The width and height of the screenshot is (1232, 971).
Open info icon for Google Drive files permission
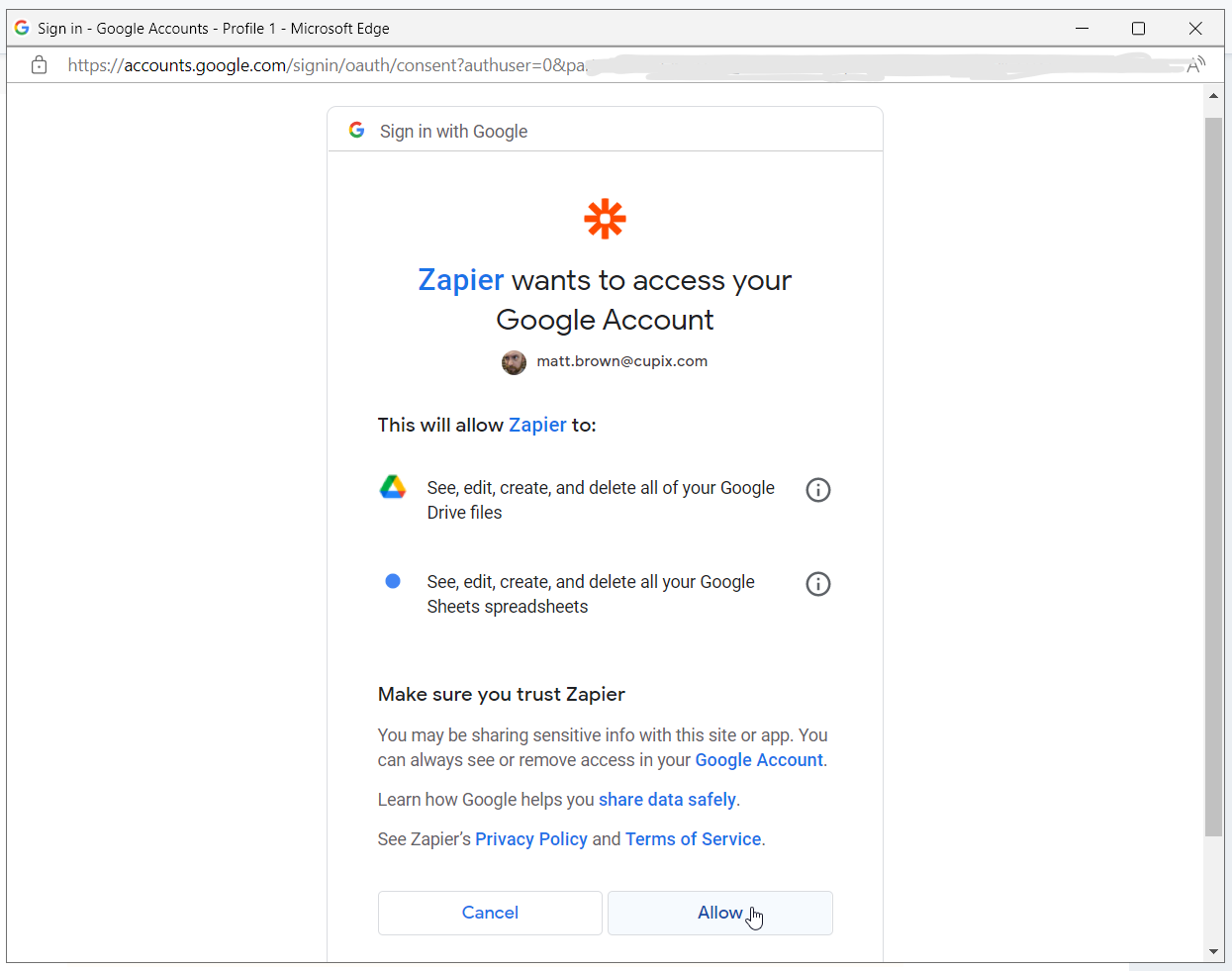tap(818, 490)
